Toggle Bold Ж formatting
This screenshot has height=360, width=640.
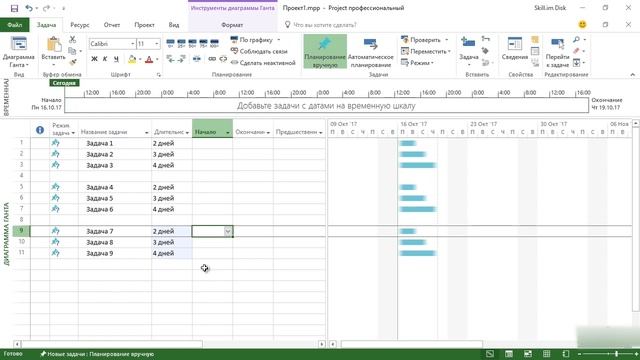click(94, 59)
